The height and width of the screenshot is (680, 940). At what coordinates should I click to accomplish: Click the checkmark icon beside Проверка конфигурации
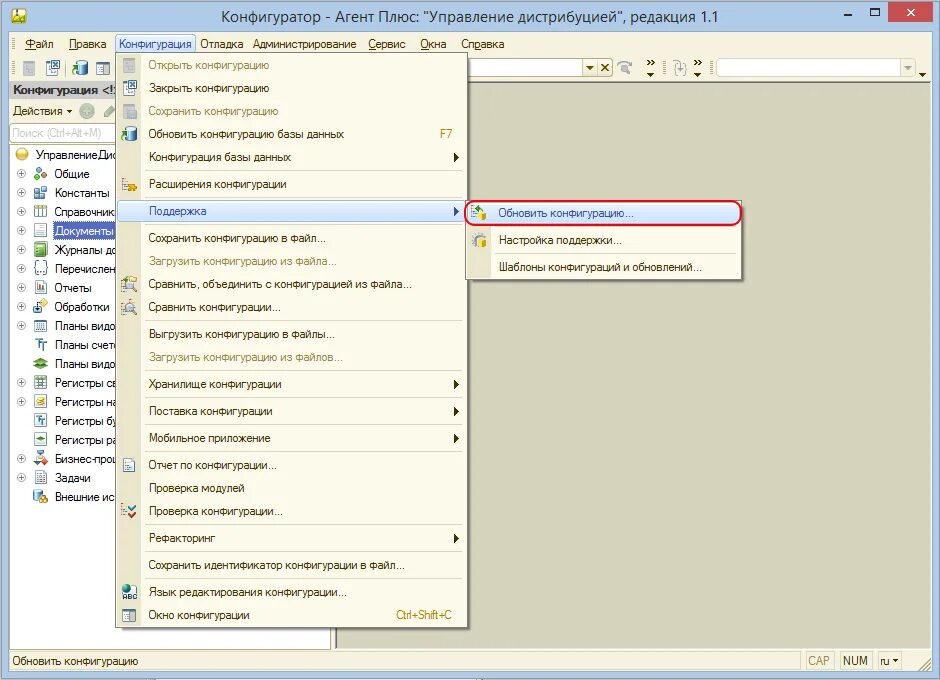(129, 511)
